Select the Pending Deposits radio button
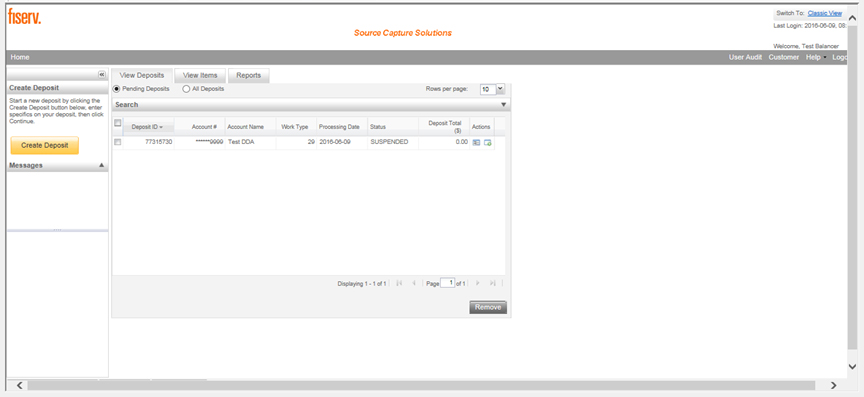The image size is (864, 397). point(116,89)
